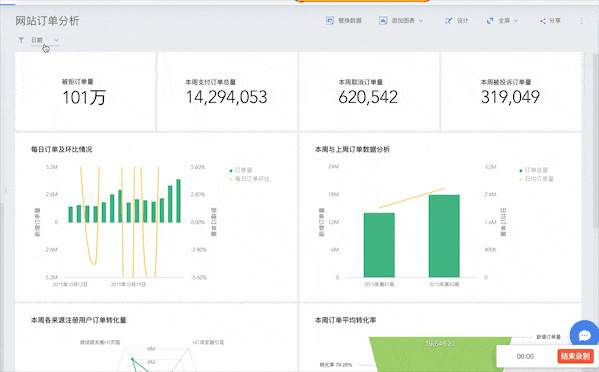This screenshot has width=599, height=372.
Task: Click the filter funnel icon
Action: click(x=21, y=40)
